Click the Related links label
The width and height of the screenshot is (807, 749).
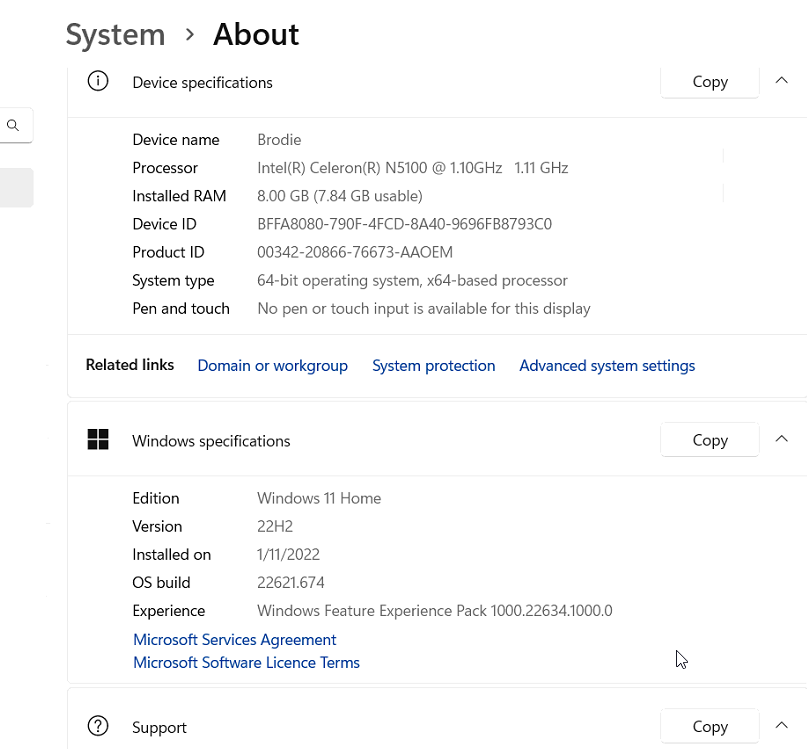pos(130,365)
